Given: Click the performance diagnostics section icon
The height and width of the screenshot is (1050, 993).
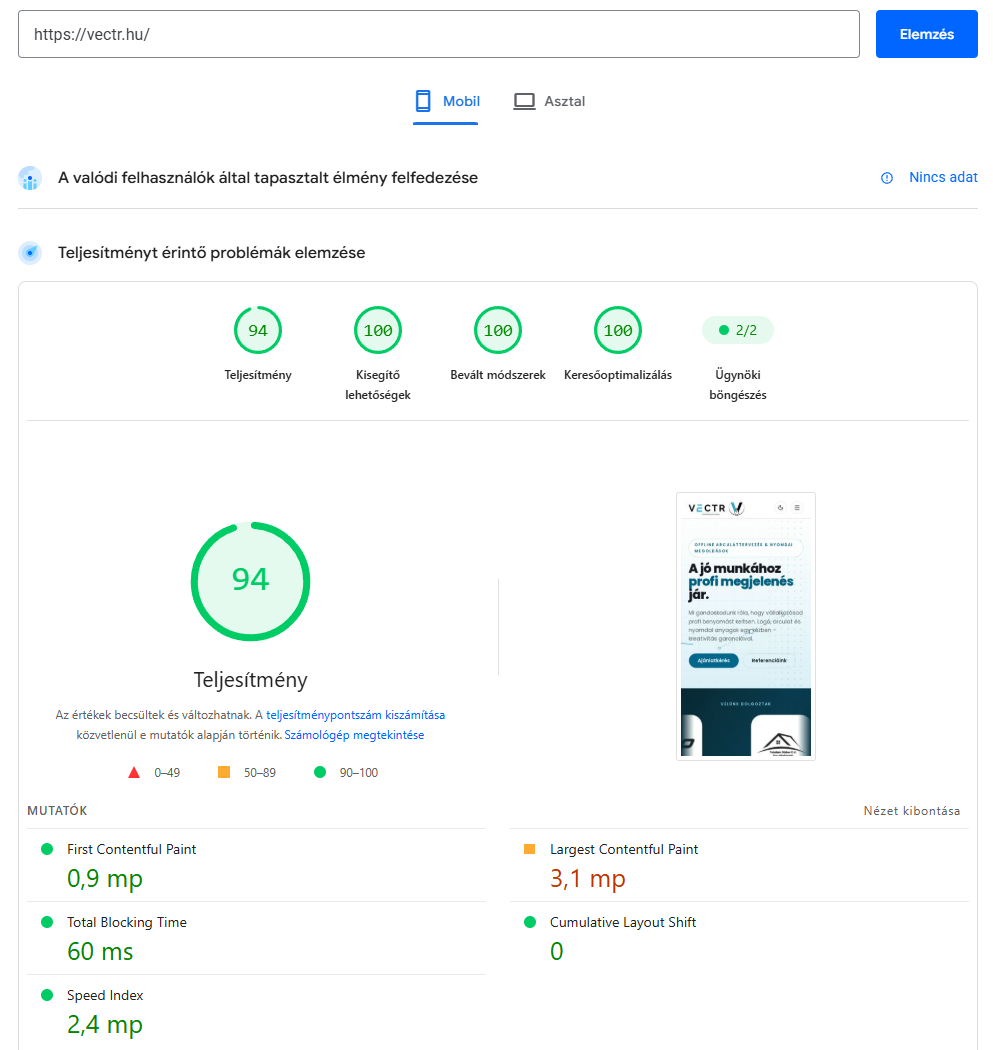Looking at the screenshot, I should pyautogui.click(x=30, y=253).
